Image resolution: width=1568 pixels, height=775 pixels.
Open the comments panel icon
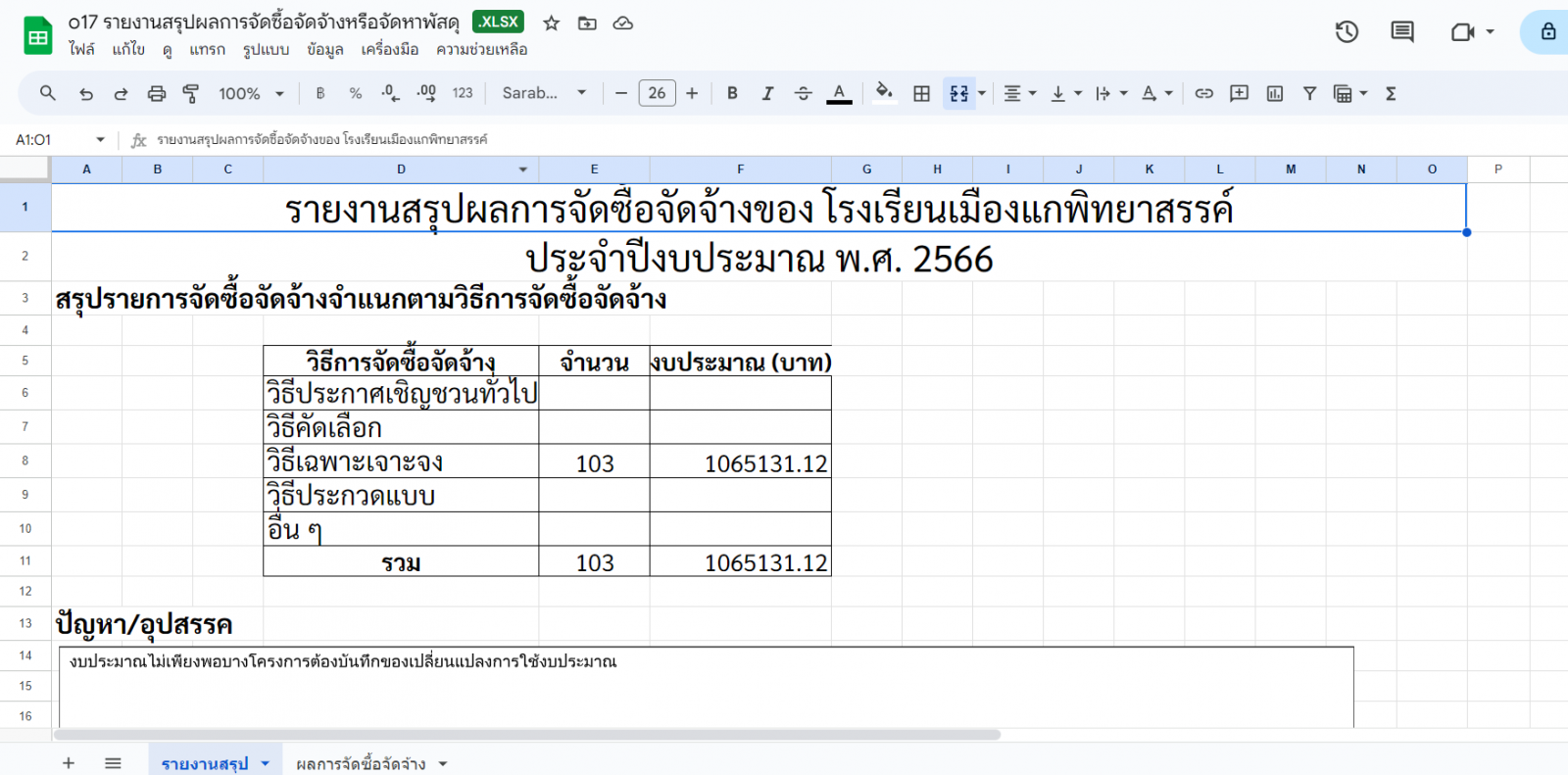coord(1402,32)
